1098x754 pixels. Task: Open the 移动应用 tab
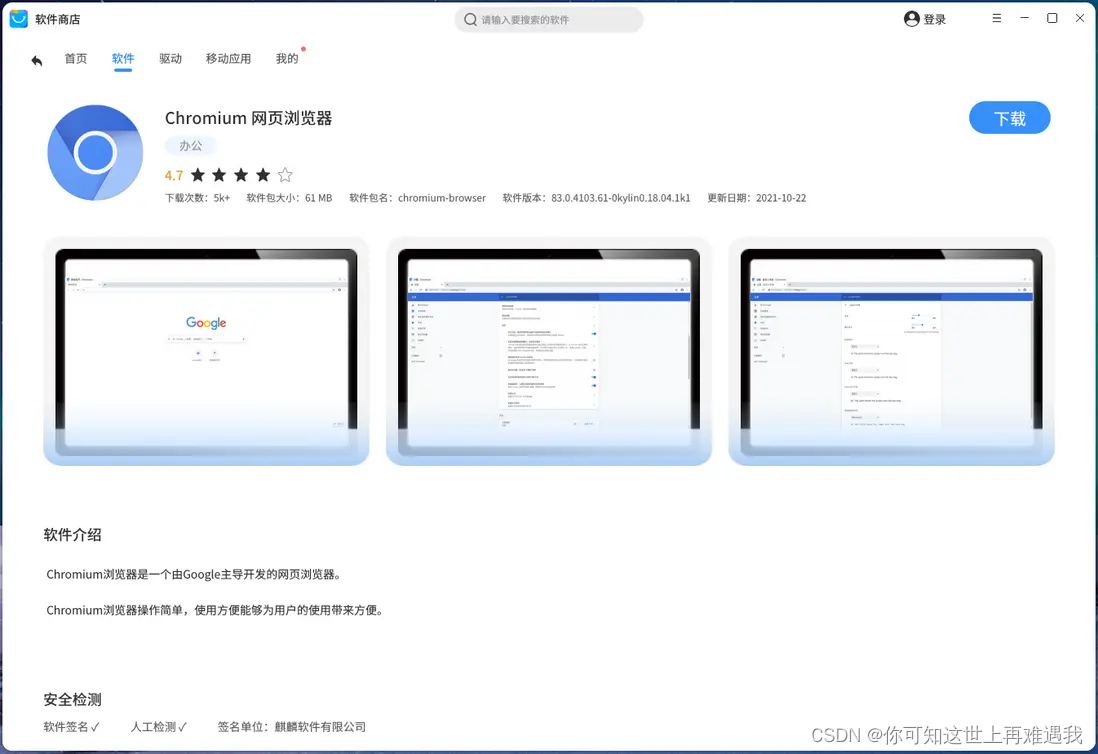coord(228,59)
